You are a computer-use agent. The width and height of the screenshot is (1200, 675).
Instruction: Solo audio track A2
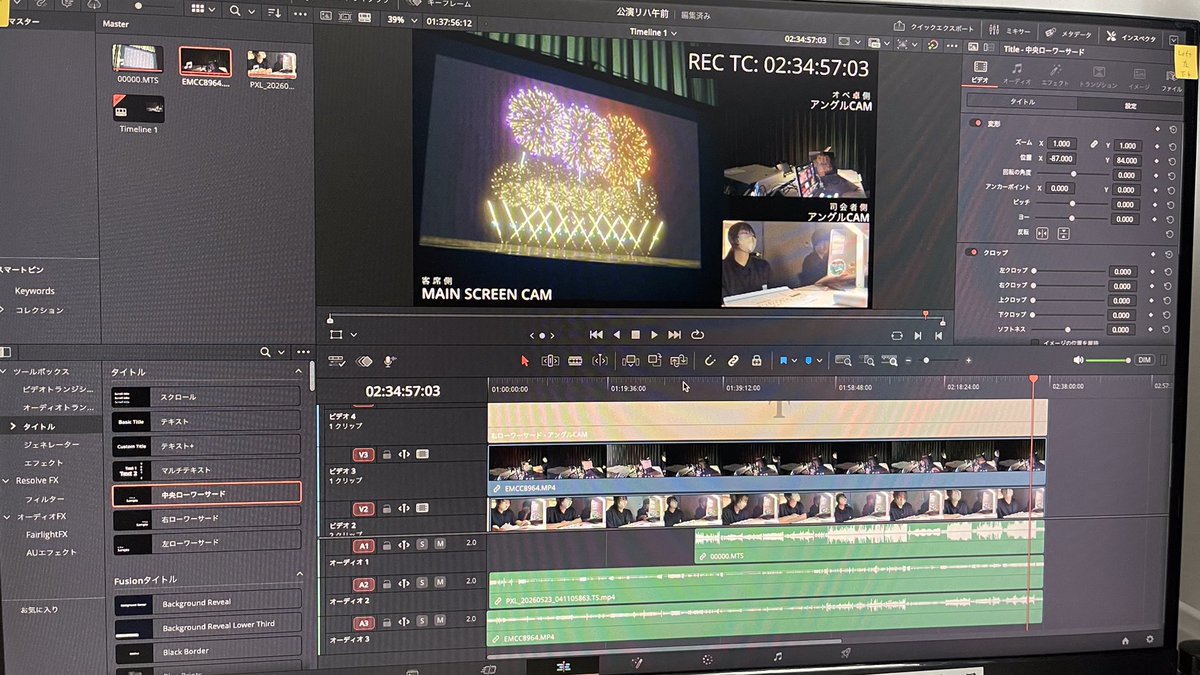coord(422,582)
